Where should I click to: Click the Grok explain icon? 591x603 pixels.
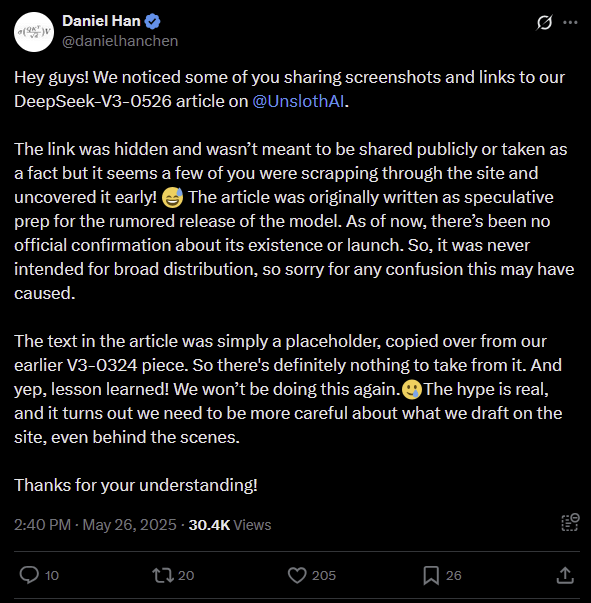click(x=544, y=22)
